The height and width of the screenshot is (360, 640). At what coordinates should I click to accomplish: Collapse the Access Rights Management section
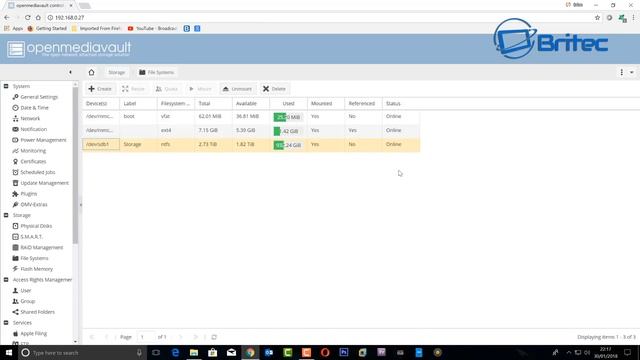tap(6, 280)
